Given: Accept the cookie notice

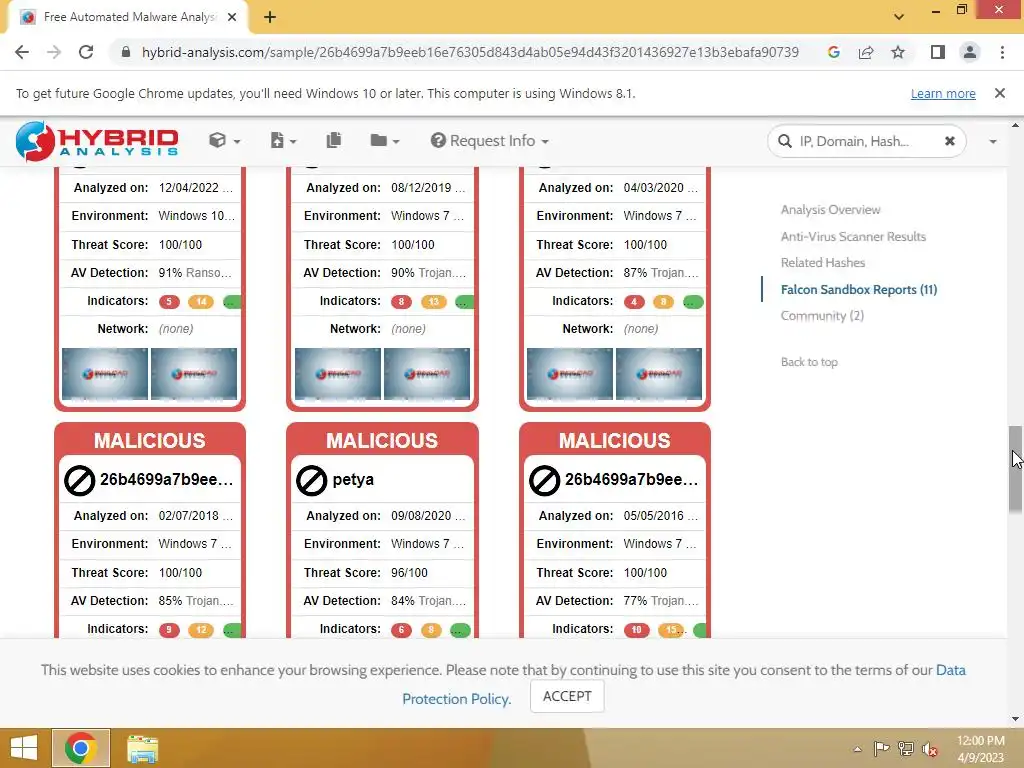Looking at the screenshot, I should (x=567, y=696).
